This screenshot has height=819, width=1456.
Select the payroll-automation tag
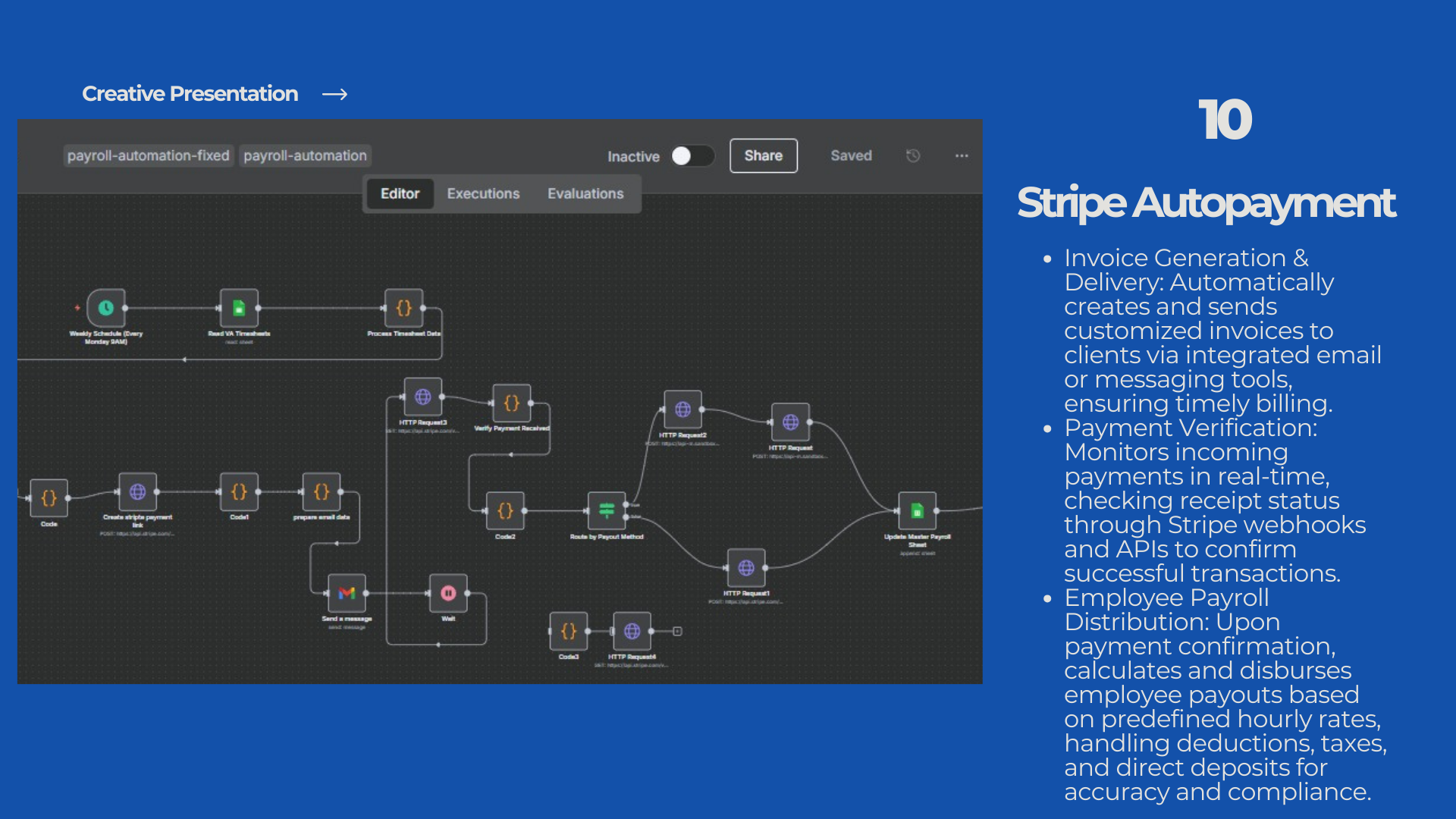pos(305,155)
